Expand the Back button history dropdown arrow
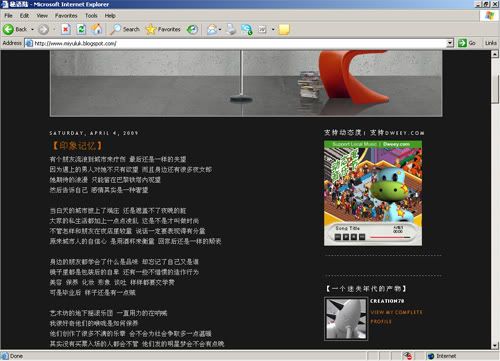The height and width of the screenshot is (361, 500). click(32, 30)
